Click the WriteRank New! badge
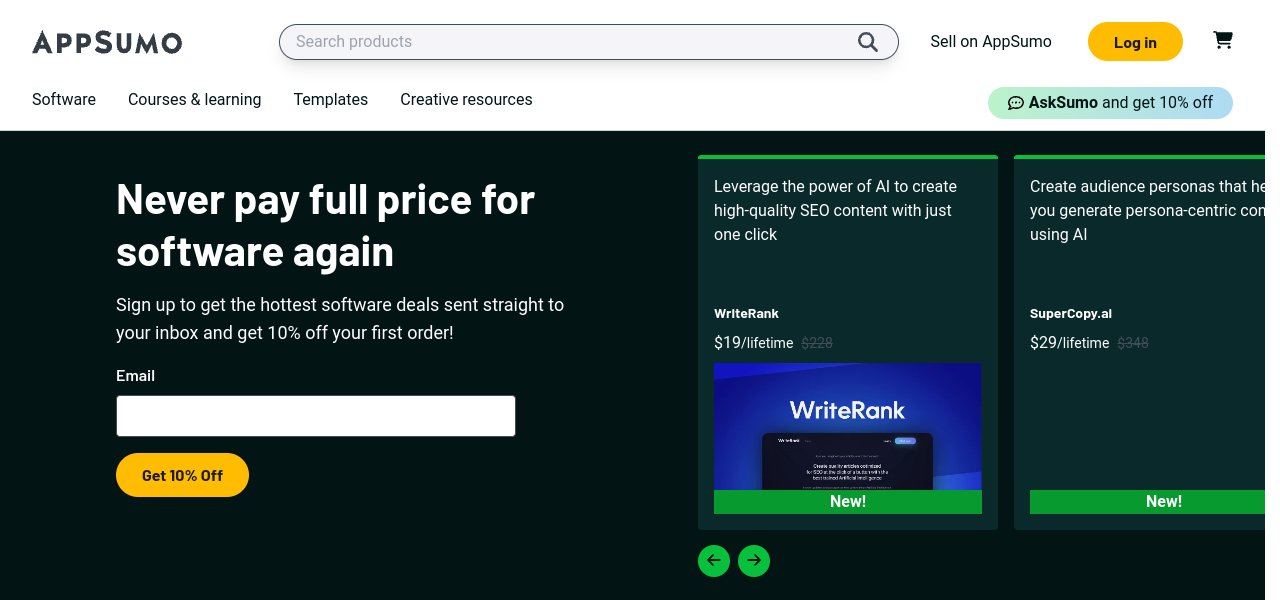Viewport: 1280px width, 600px height. [847, 502]
